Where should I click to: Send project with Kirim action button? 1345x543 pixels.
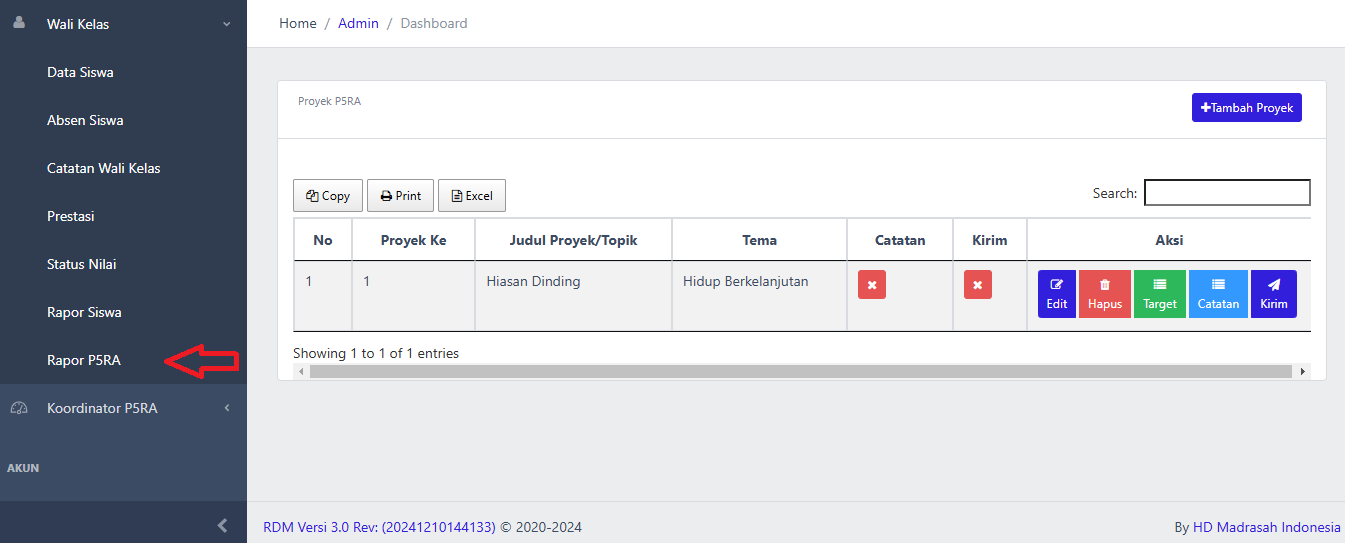1274,294
